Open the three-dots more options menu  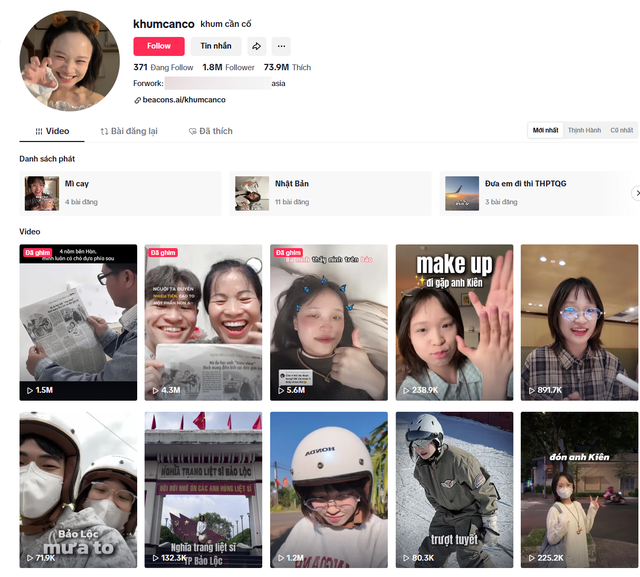coord(281,46)
